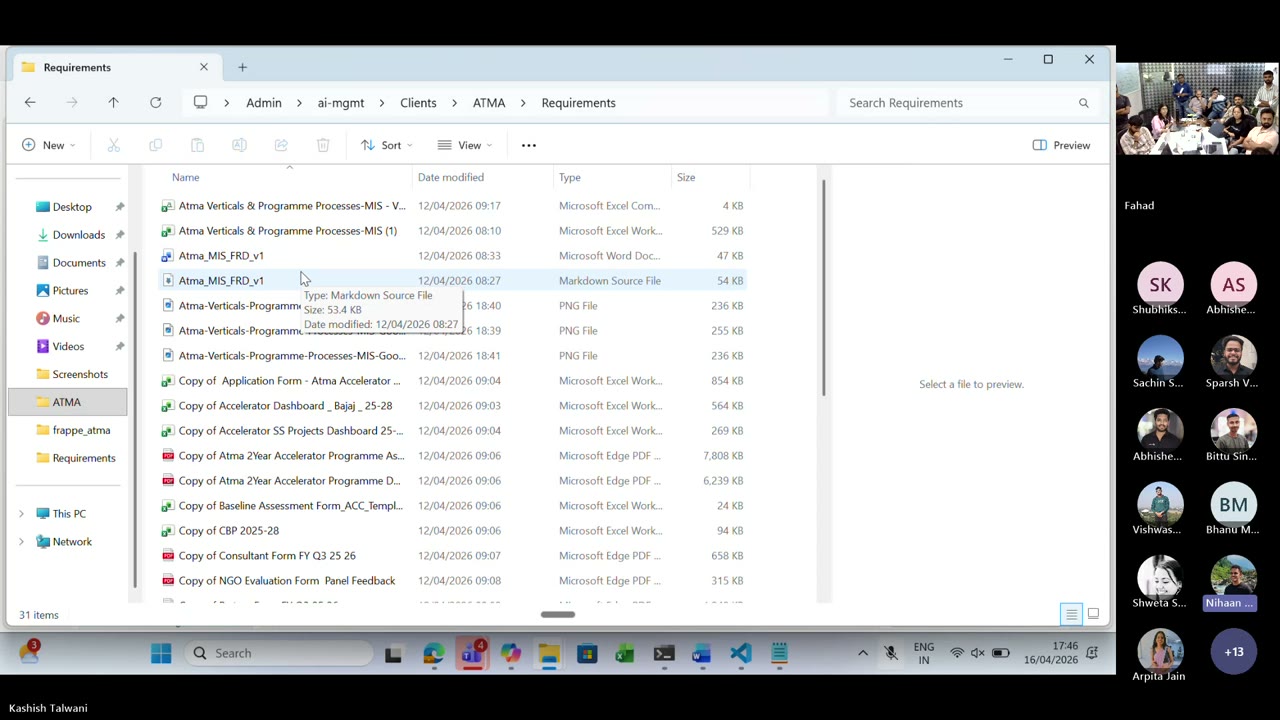Open Microsoft Teams from the taskbar
The height and width of the screenshot is (720, 1280).
471,653
